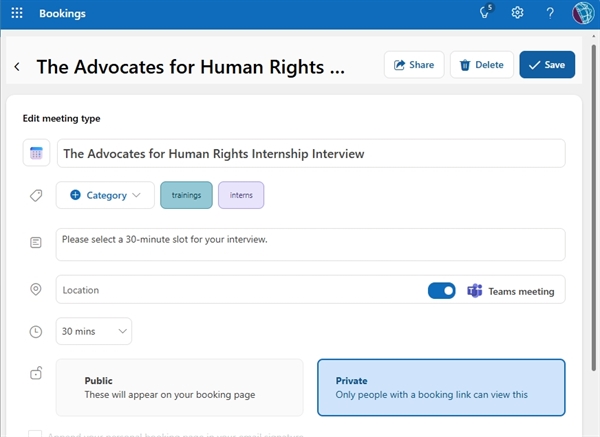Open the settings gear icon
The height and width of the screenshot is (437, 600).
pyautogui.click(x=517, y=13)
